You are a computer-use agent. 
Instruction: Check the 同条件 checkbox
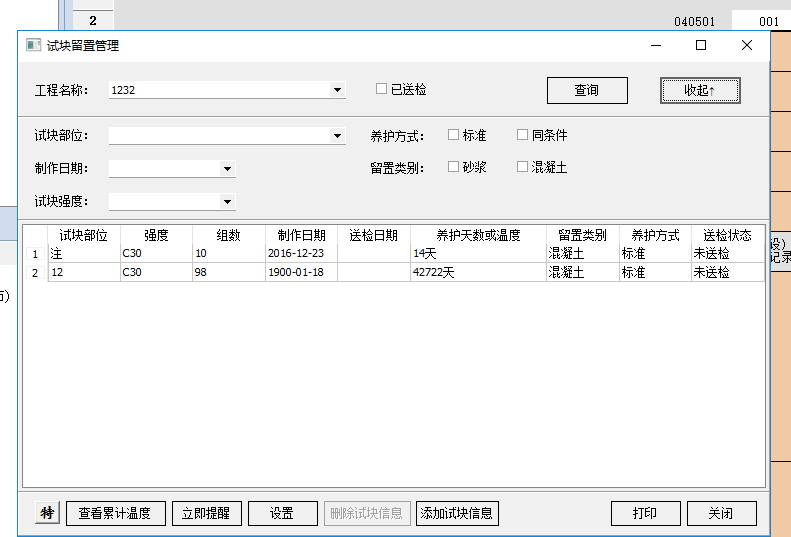click(x=522, y=135)
